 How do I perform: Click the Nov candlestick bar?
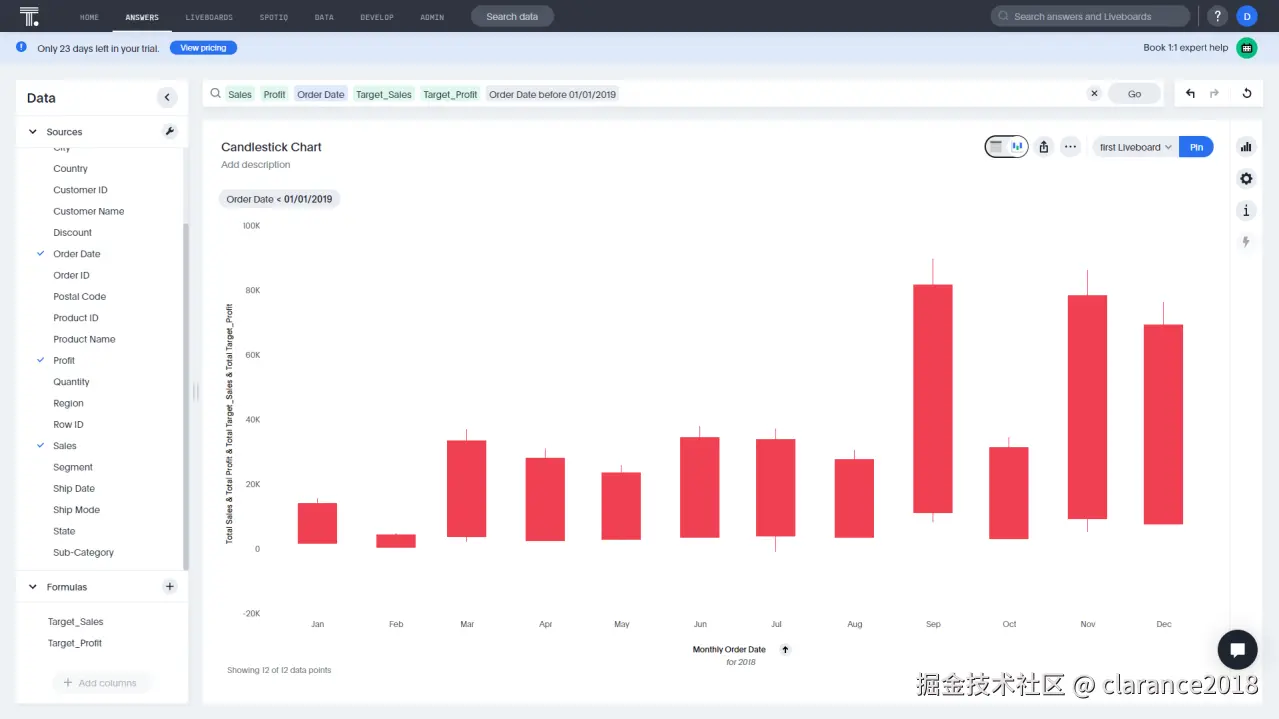(x=1087, y=407)
